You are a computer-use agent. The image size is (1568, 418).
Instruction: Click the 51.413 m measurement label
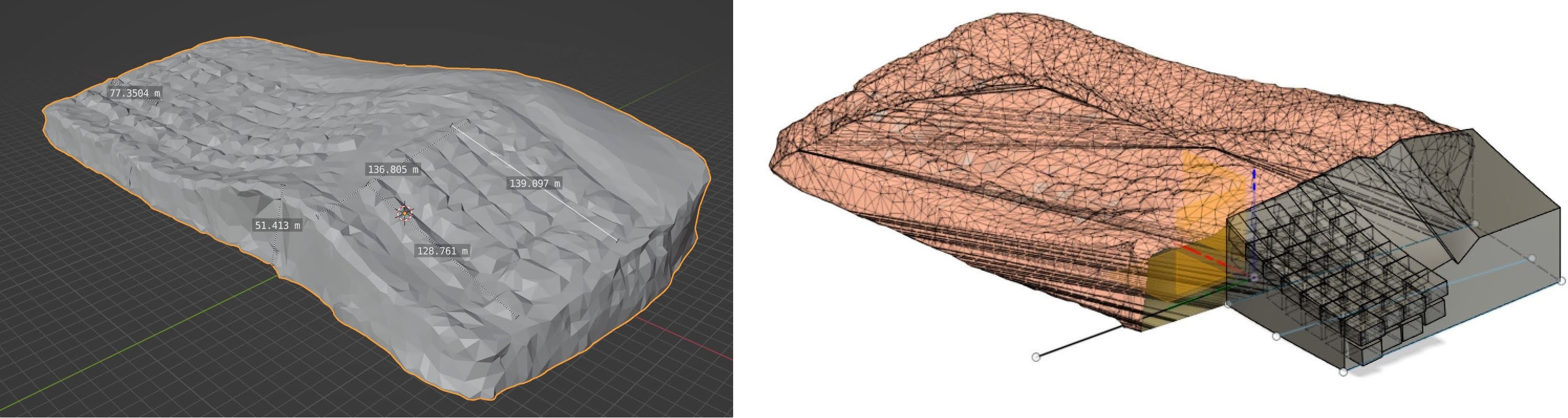point(277,226)
